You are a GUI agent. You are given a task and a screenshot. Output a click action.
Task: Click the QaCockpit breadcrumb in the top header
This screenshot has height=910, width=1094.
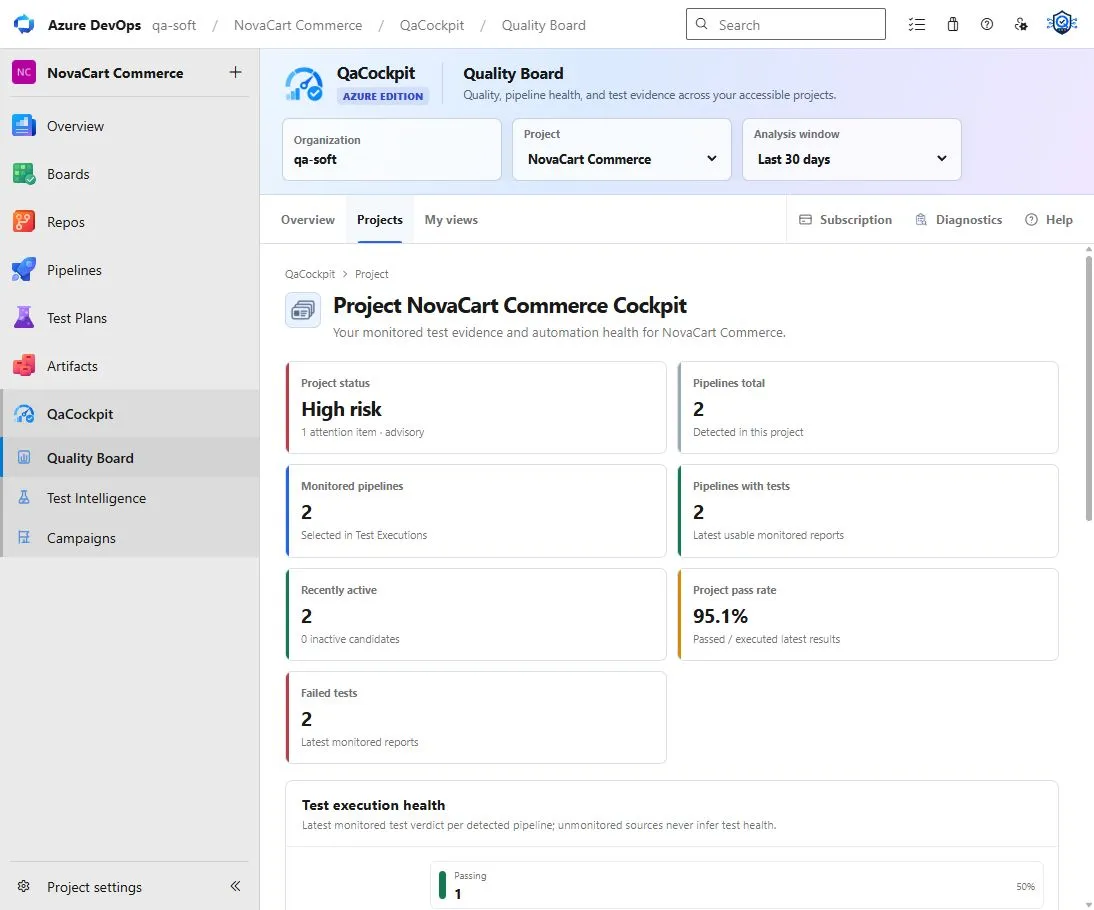click(x=432, y=25)
